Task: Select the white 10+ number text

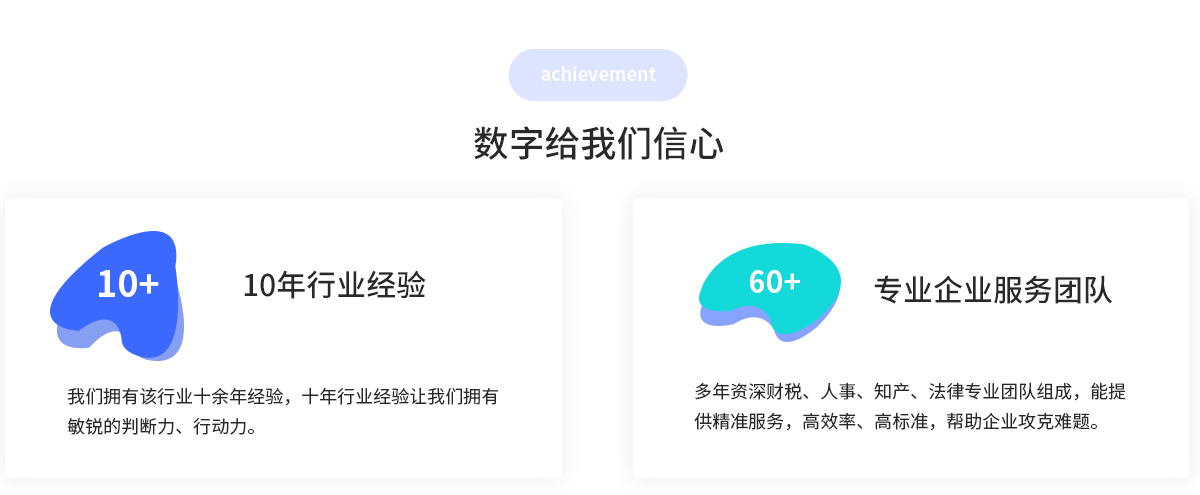Action: [x=128, y=285]
